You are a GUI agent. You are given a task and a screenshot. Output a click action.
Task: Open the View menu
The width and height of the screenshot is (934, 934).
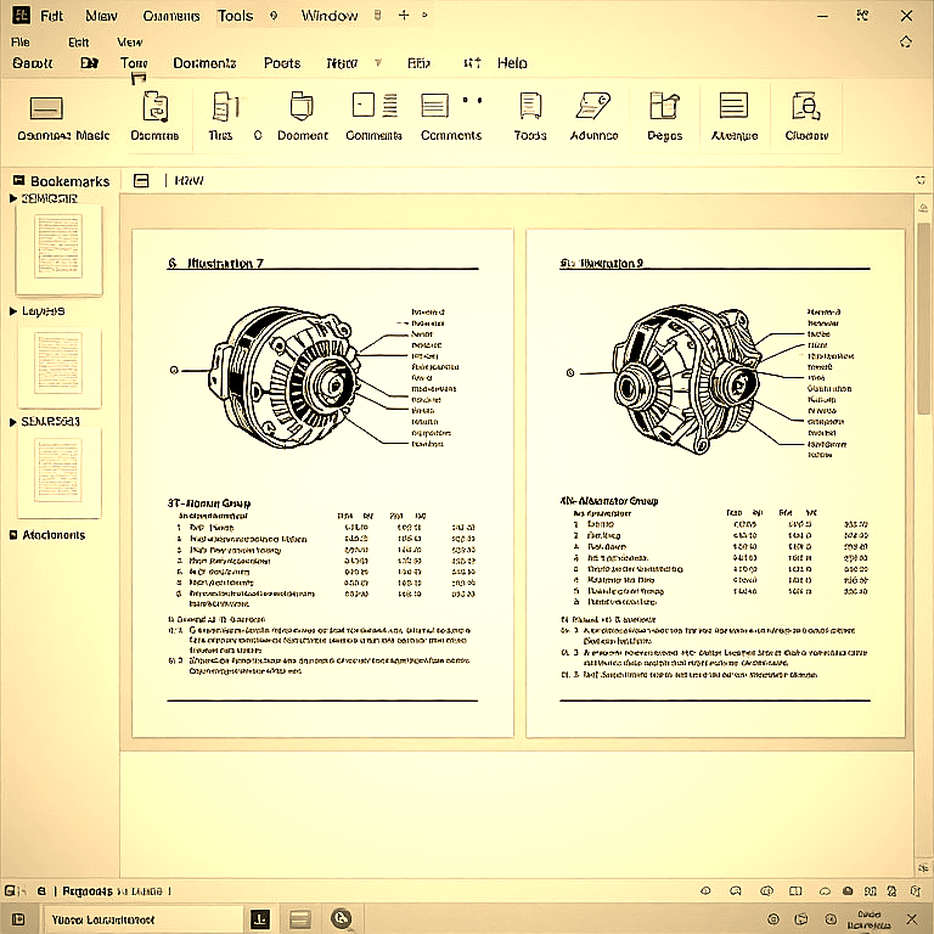click(x=129, y=42)
